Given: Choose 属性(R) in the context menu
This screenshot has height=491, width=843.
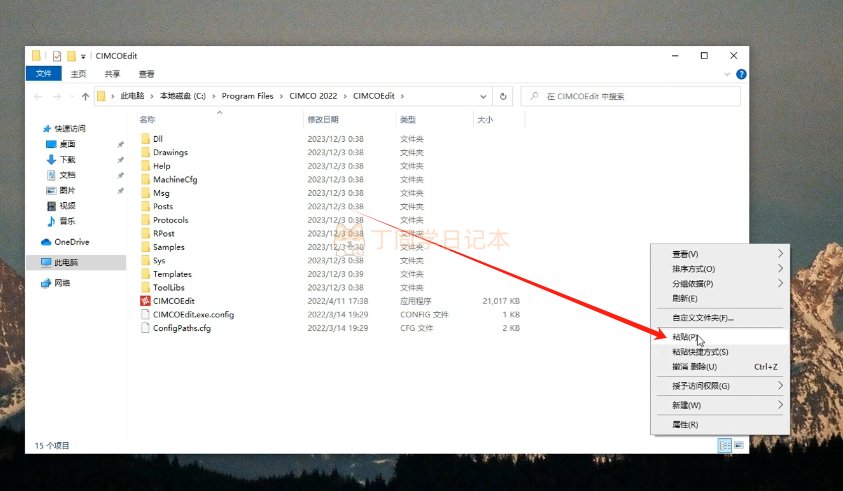Looking at the screenshot, I should 720,424.
